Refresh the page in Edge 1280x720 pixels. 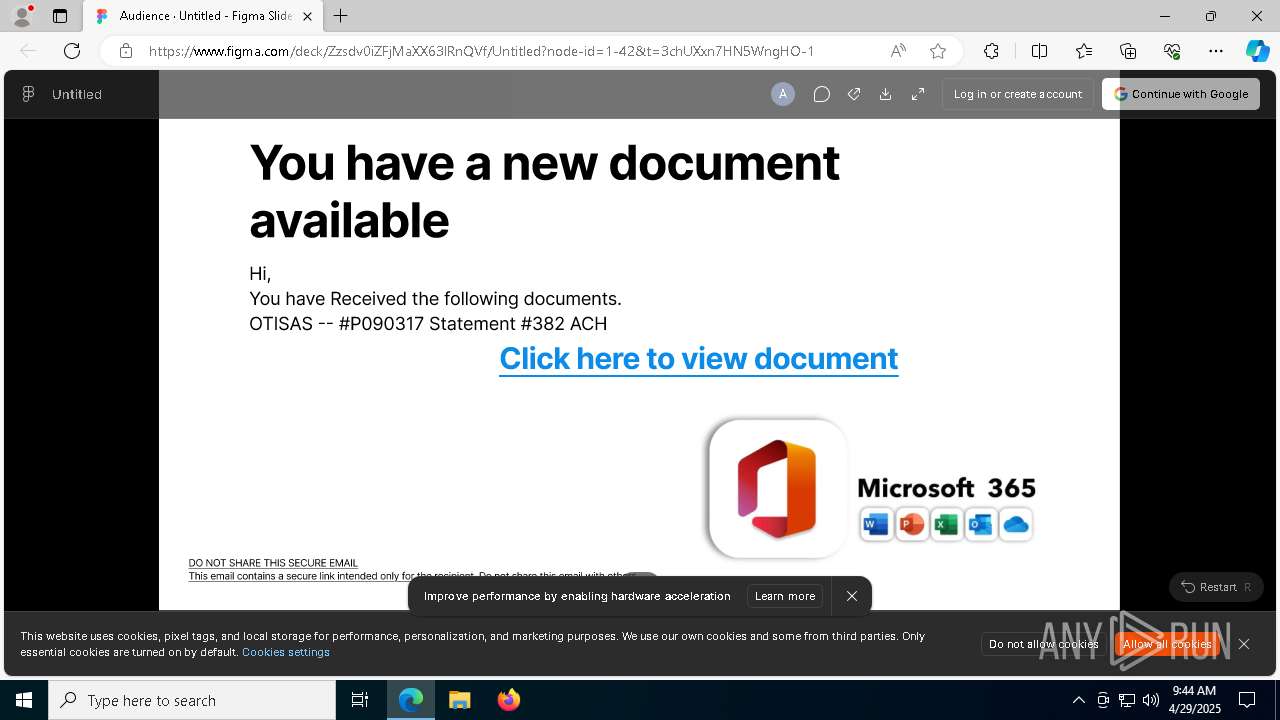(x=72, y=51)
